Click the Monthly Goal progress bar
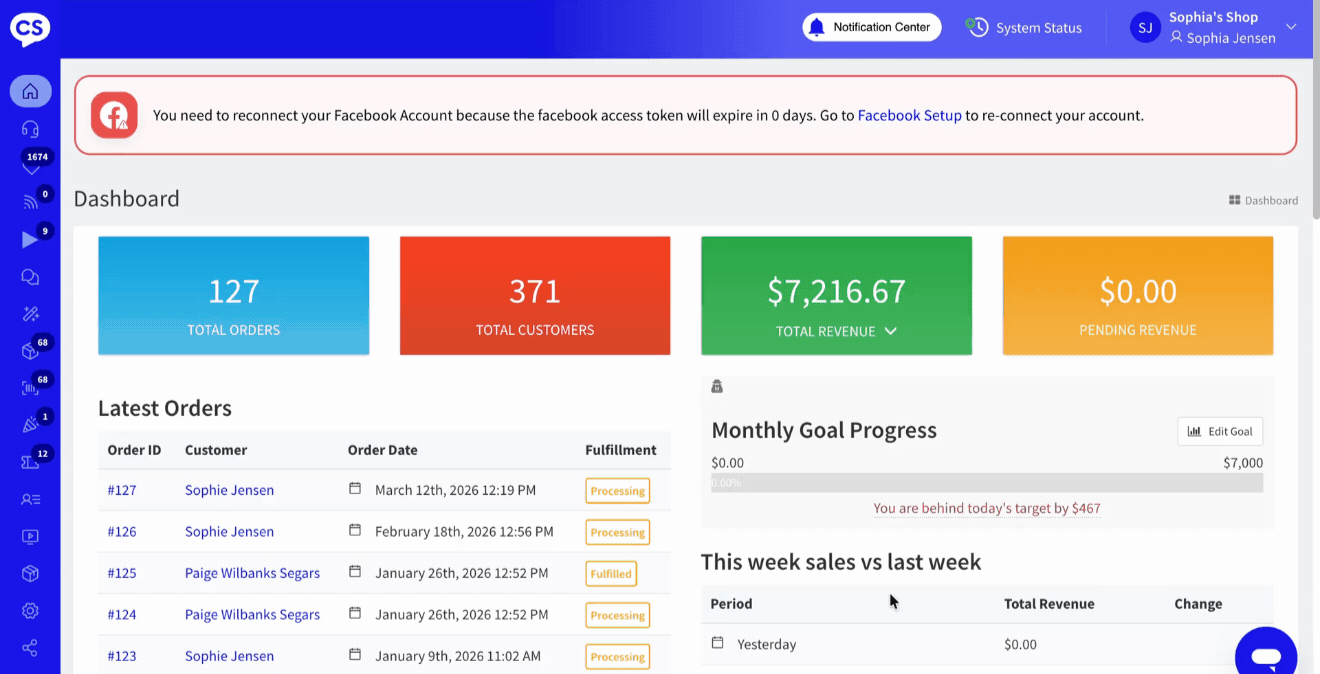This screenshot has height=674, width=1320. click(986, 483)
